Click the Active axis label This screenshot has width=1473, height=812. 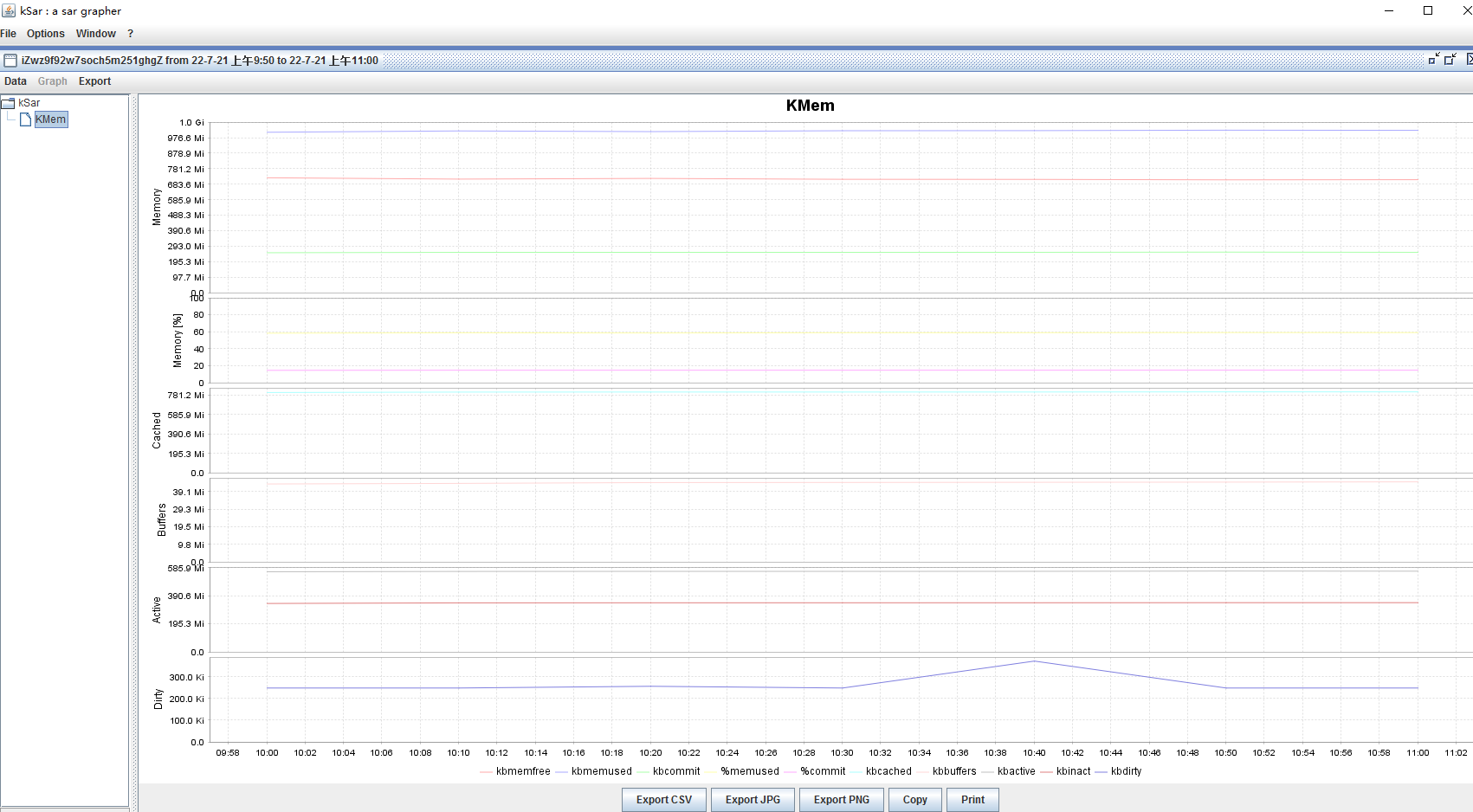point(157,610)
